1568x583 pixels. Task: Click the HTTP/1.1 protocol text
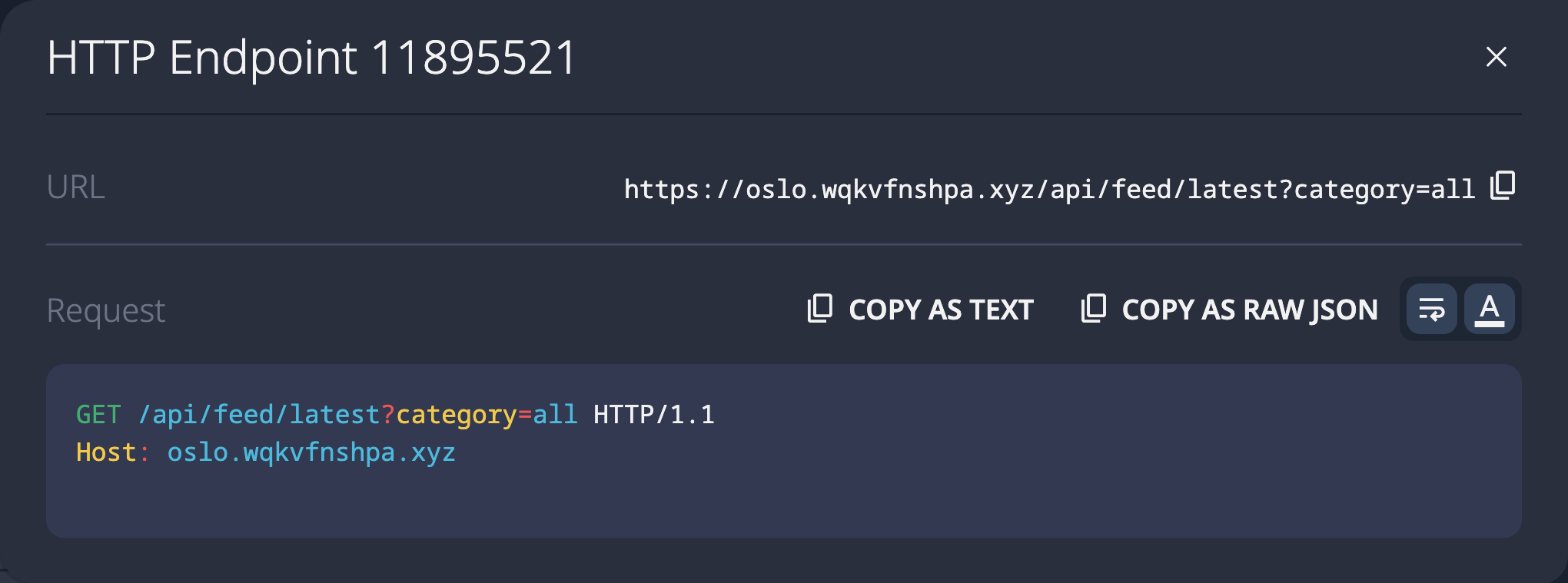click(653, 415)
